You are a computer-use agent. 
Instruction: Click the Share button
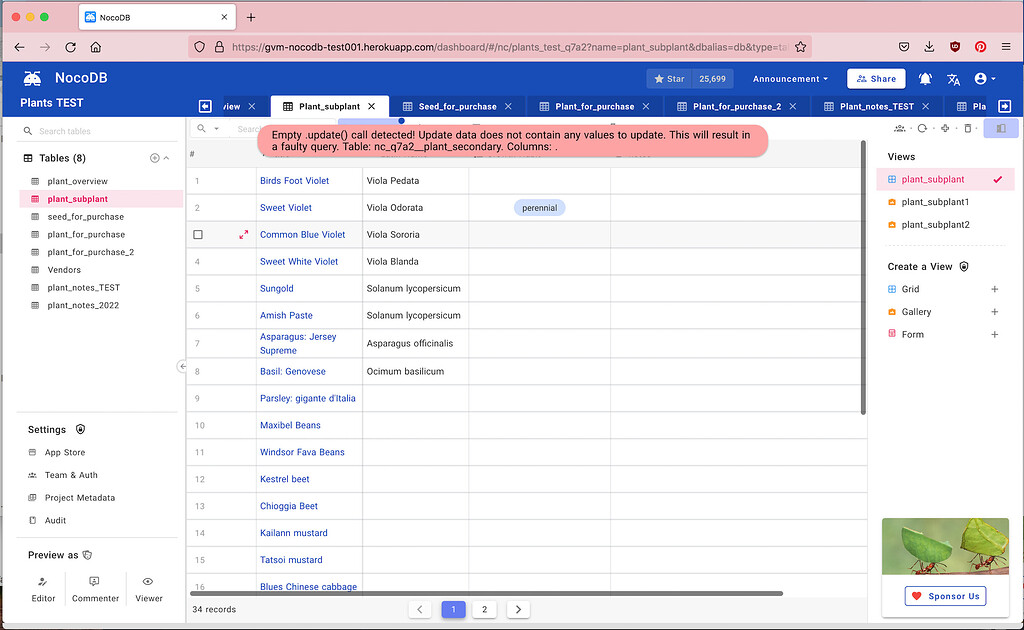click(876, 77)
